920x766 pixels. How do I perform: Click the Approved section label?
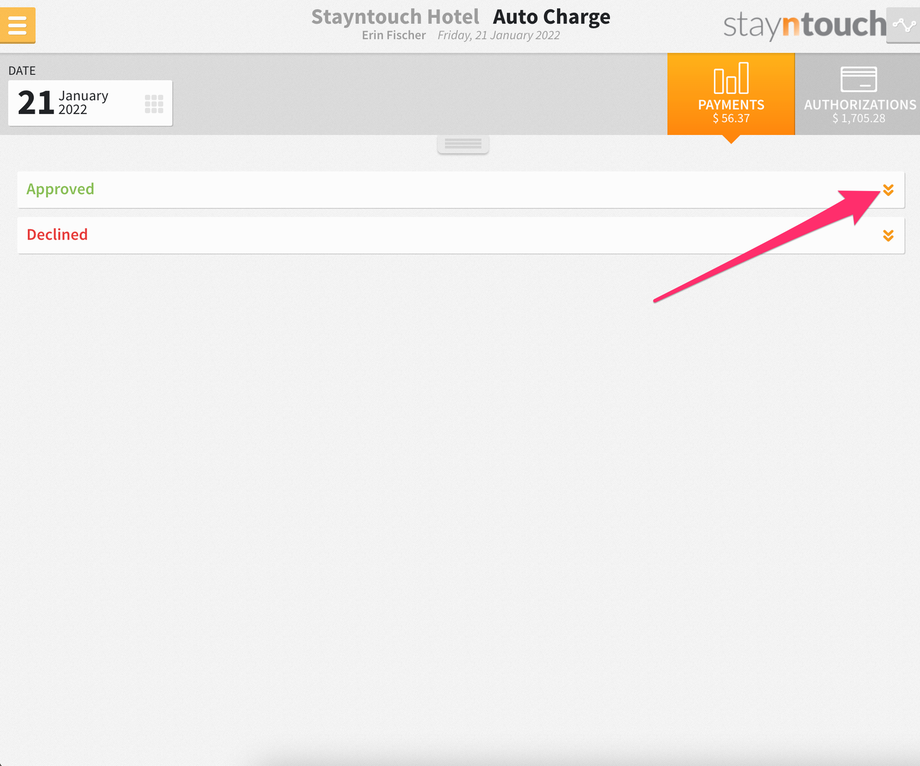60,189
